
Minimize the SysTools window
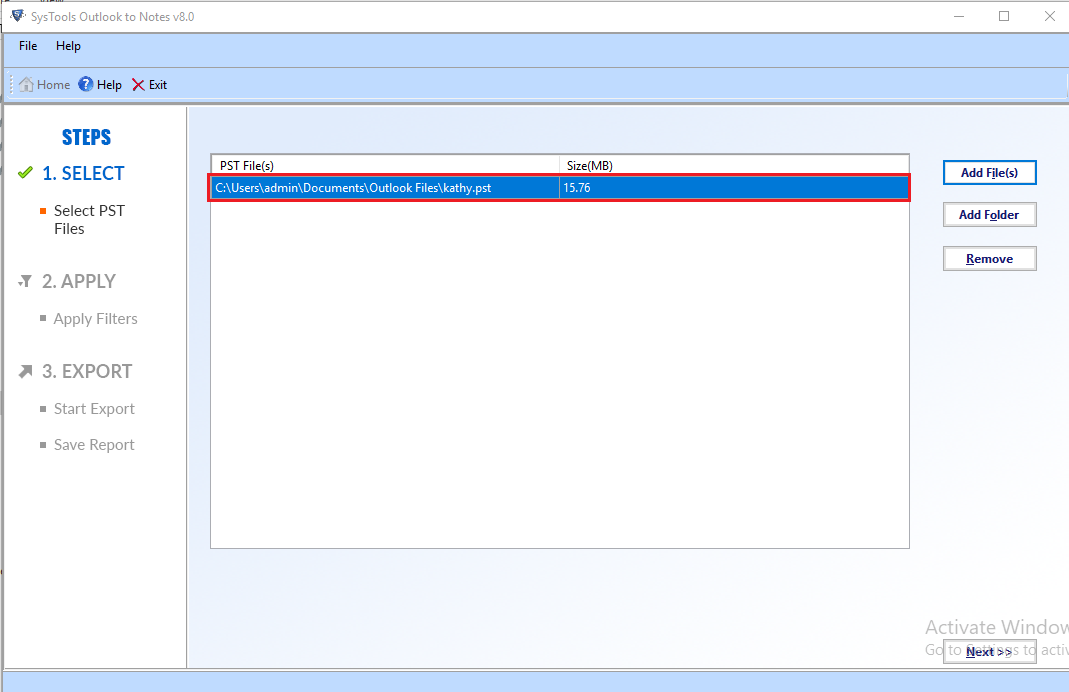tap(959, 16)
